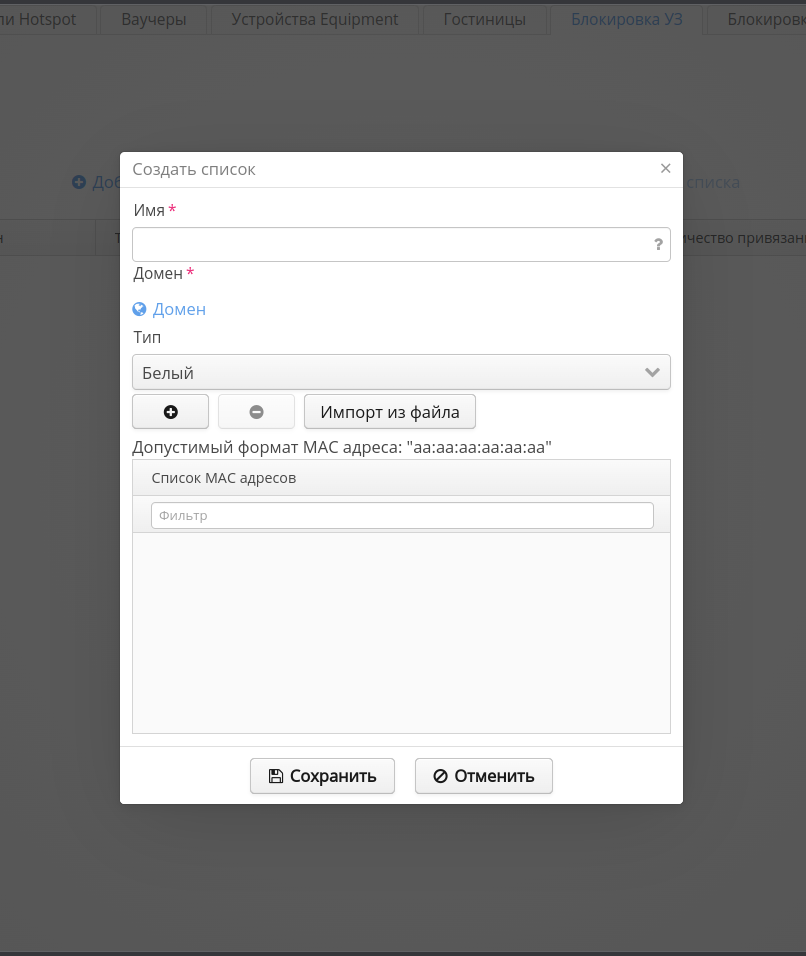
Task: Click the question mark help icon in Имя field
Action: (658, 244)
